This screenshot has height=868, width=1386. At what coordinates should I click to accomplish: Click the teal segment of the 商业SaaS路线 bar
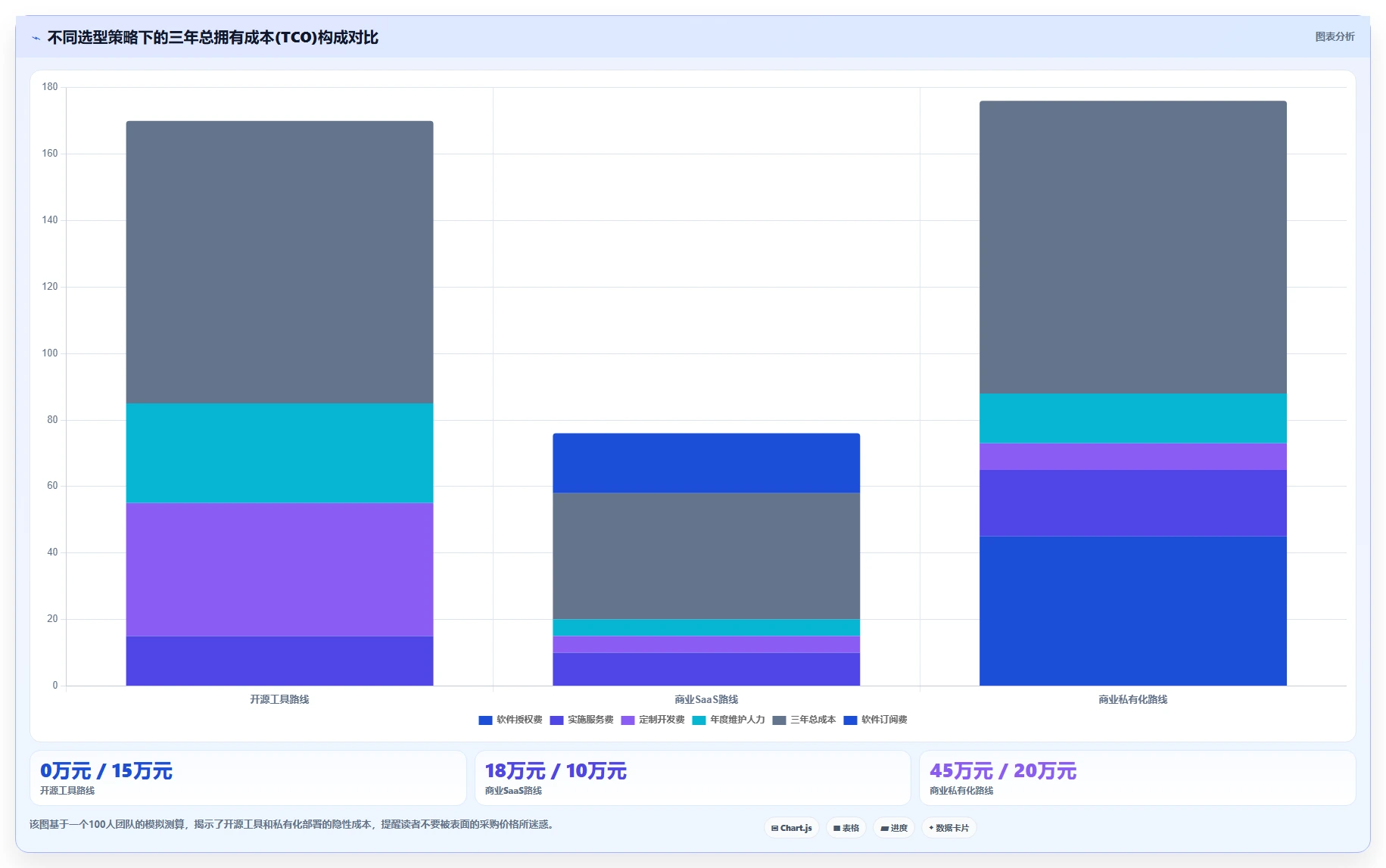tap(706, 628)
